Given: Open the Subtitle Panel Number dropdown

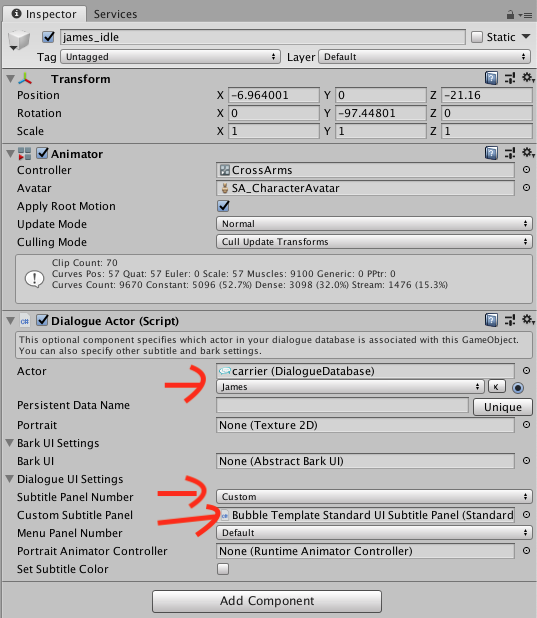Looking at the screenshot, I should pos(374,497).
